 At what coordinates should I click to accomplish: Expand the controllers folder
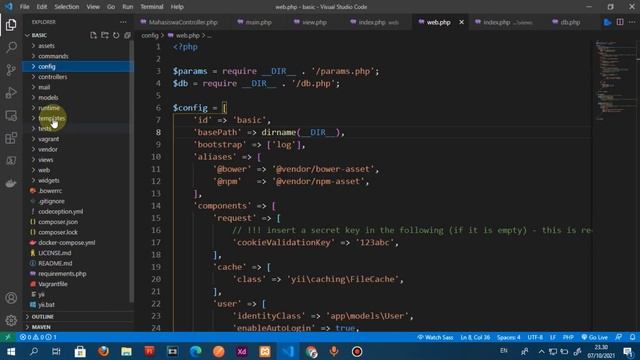pos(78,77)
